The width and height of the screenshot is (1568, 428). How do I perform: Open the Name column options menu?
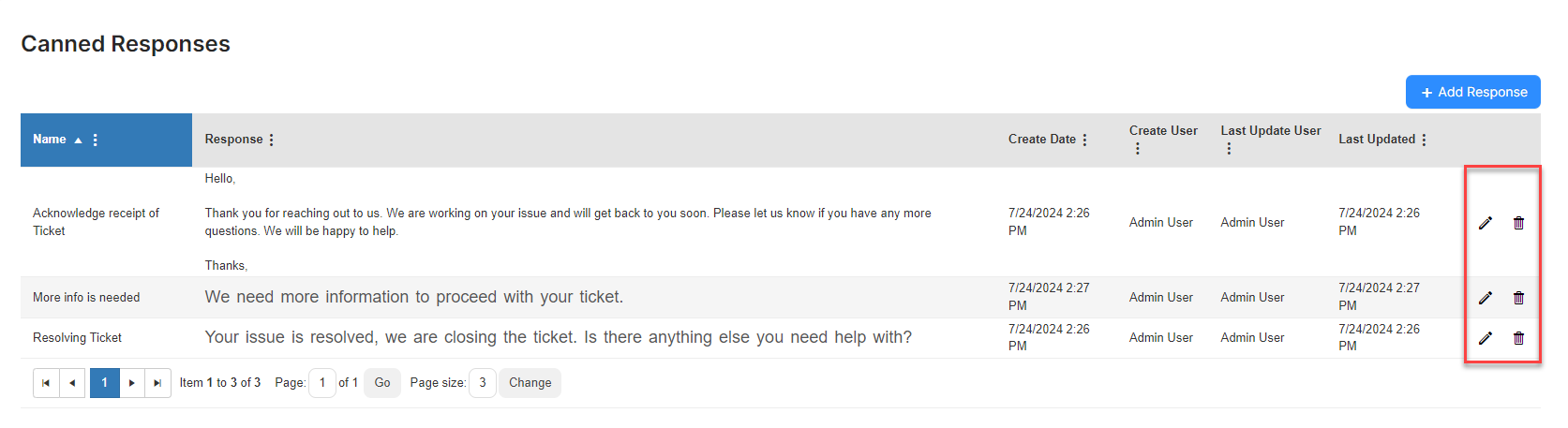click(x=96, y=140)
